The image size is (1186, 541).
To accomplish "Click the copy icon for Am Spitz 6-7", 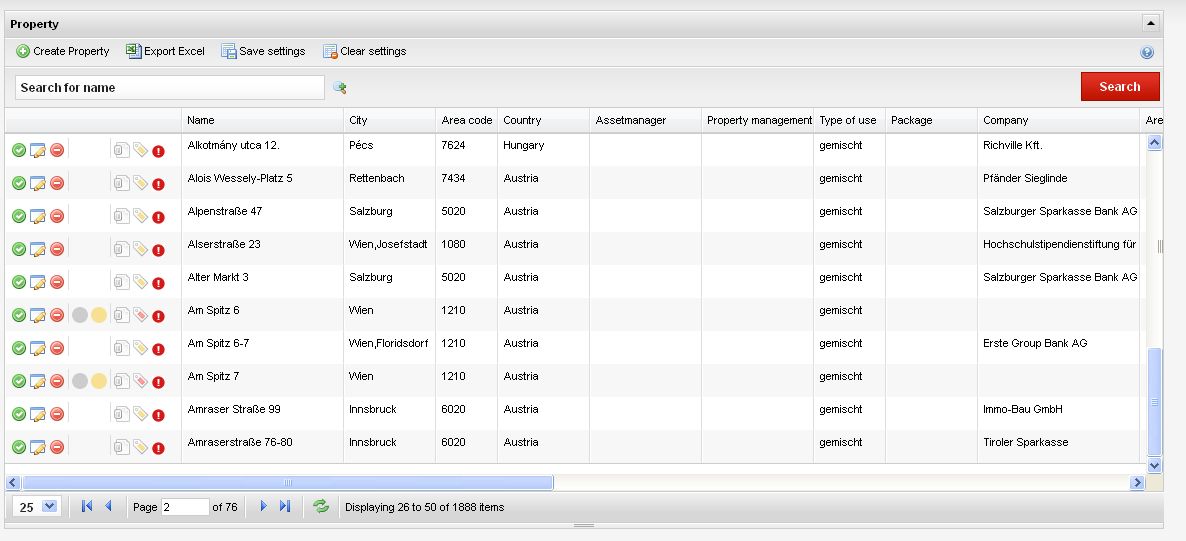I will (x=121, y=348).
